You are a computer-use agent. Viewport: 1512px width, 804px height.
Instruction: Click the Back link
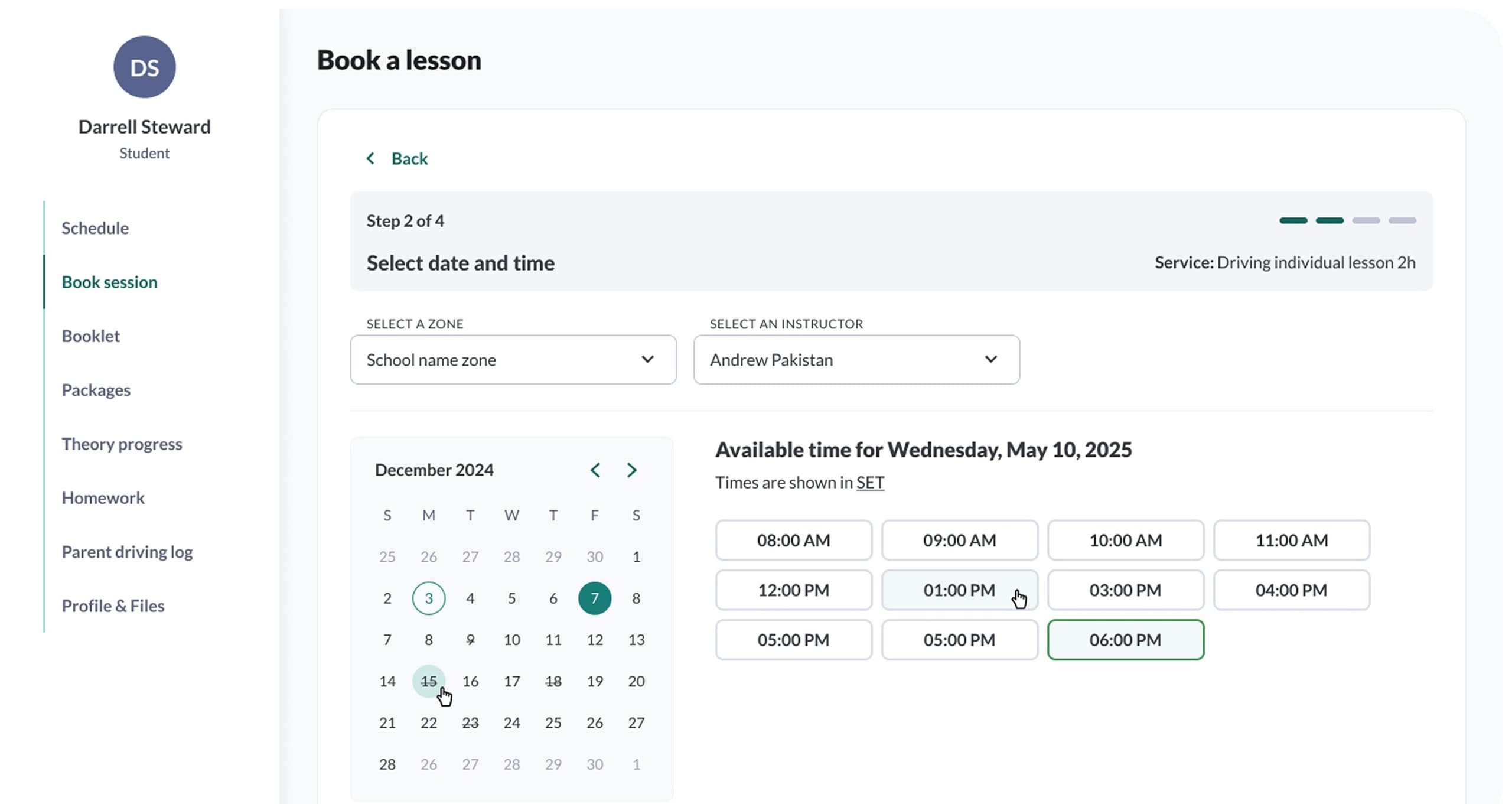tap(409, 158)
